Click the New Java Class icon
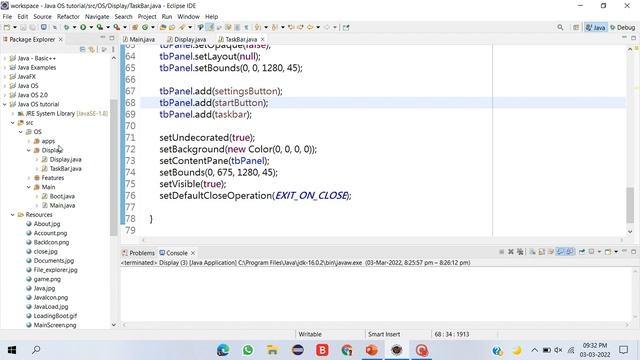Viewport: 640px width, 360px height. click(x=145, y=27)
